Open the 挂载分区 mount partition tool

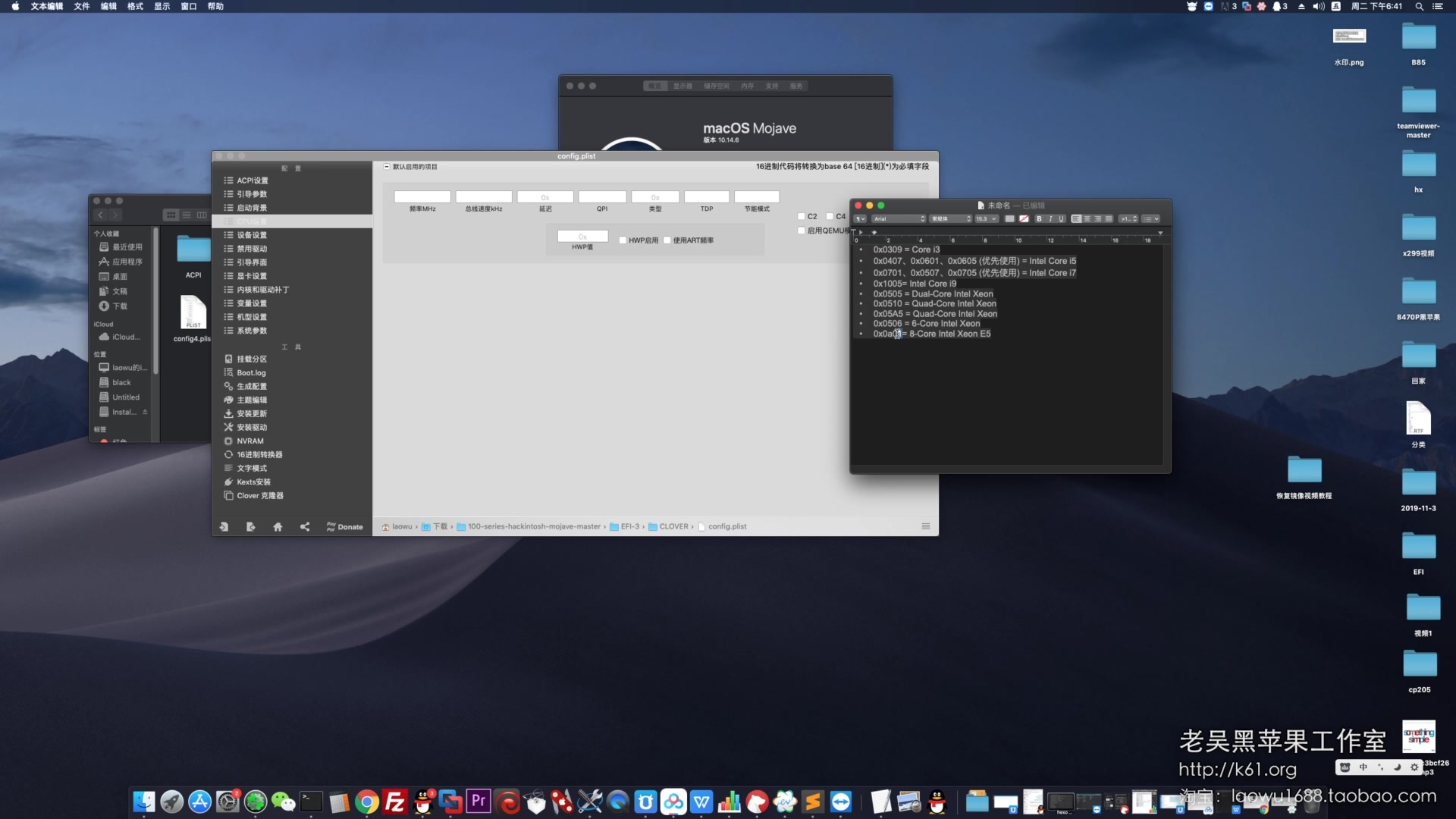pos(251,359)
